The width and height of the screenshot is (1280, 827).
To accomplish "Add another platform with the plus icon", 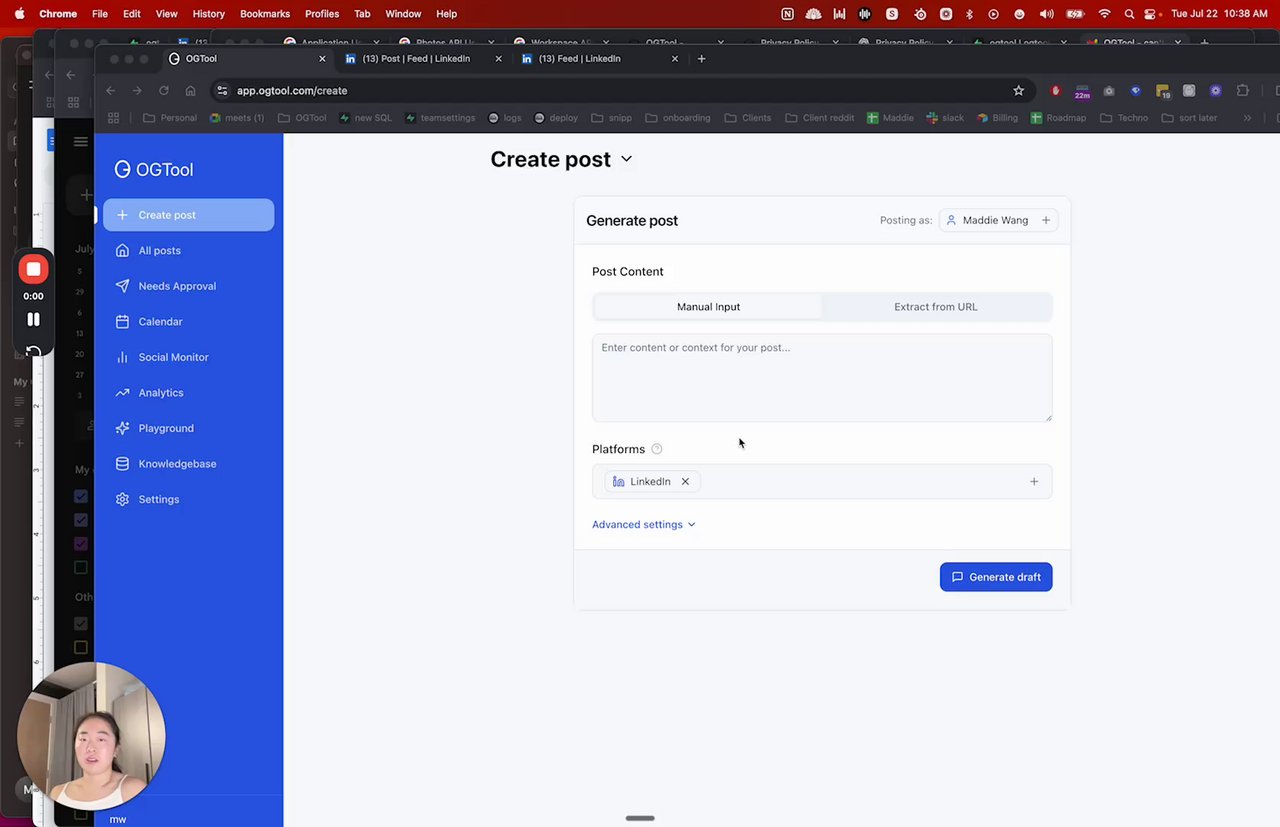I will coord(1034,482).
